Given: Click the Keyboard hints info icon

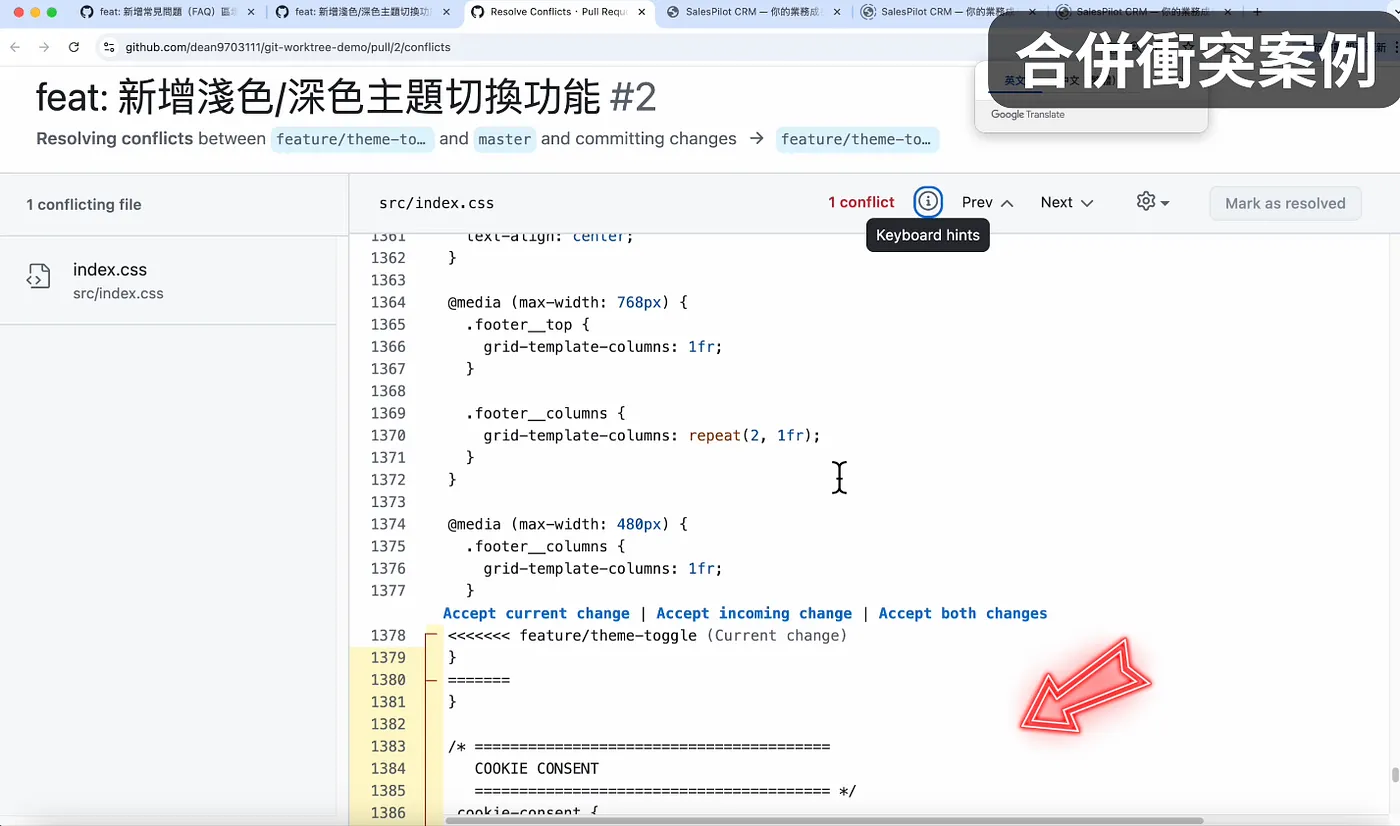Looking at the screenshot, I should [x=928, y=202].
